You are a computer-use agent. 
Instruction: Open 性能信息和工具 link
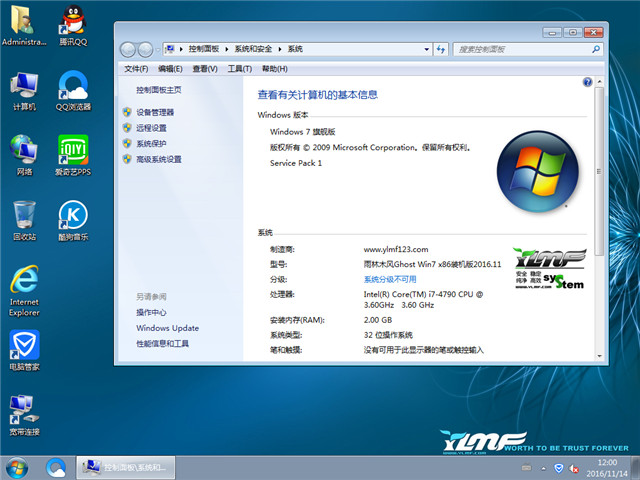tap(162, 343)
